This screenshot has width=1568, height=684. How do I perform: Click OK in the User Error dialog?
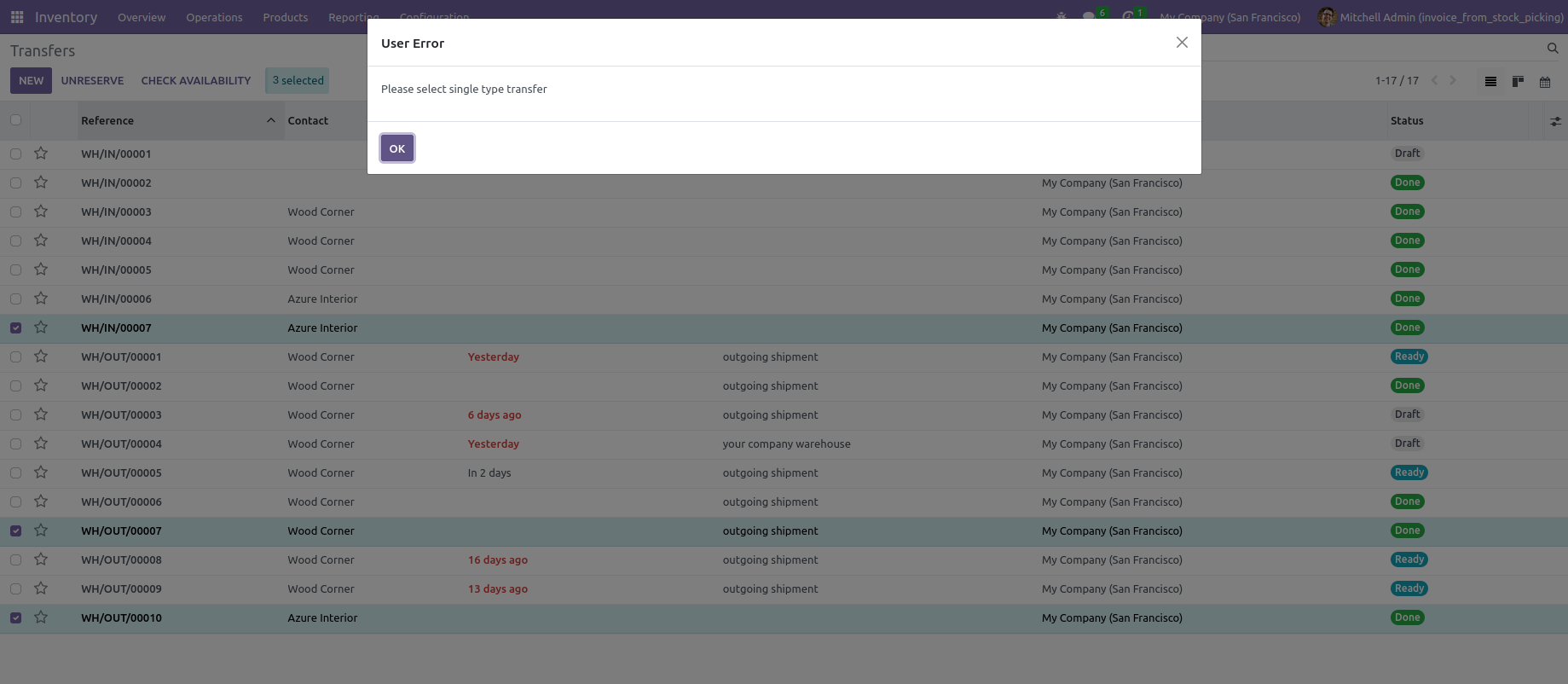click(x=397, y=148)
